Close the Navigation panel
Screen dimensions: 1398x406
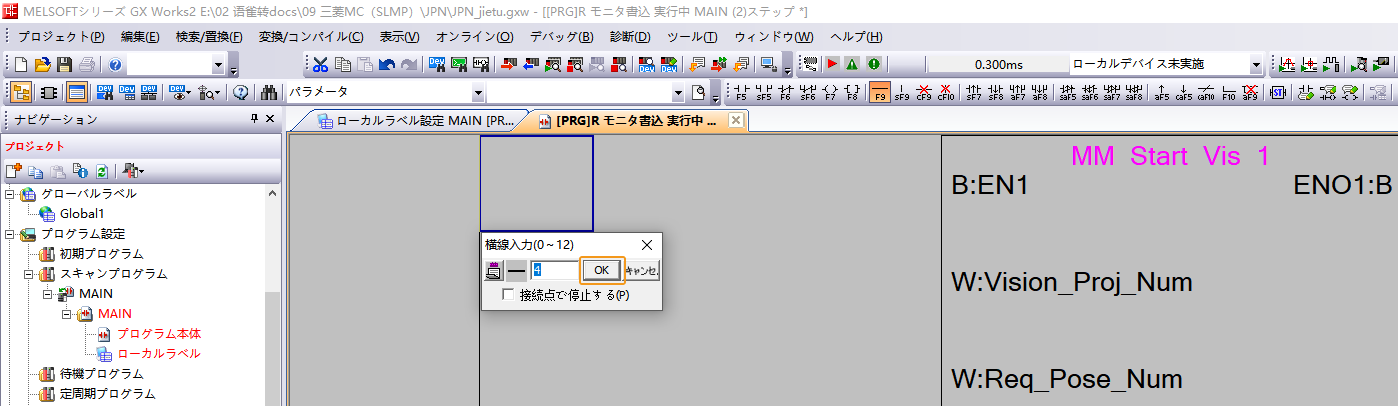pos(270,120)
